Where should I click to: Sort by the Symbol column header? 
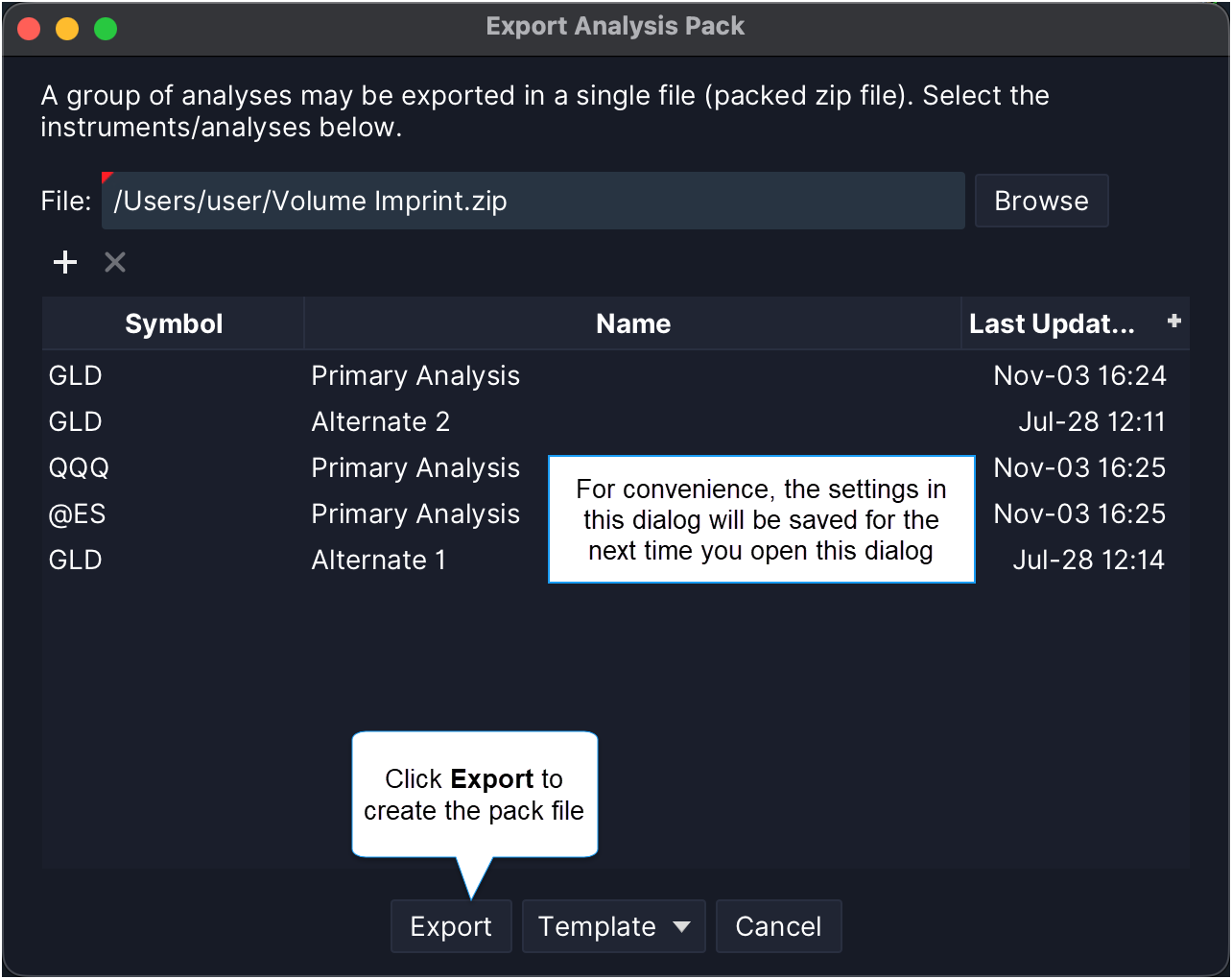pos(174,323)
